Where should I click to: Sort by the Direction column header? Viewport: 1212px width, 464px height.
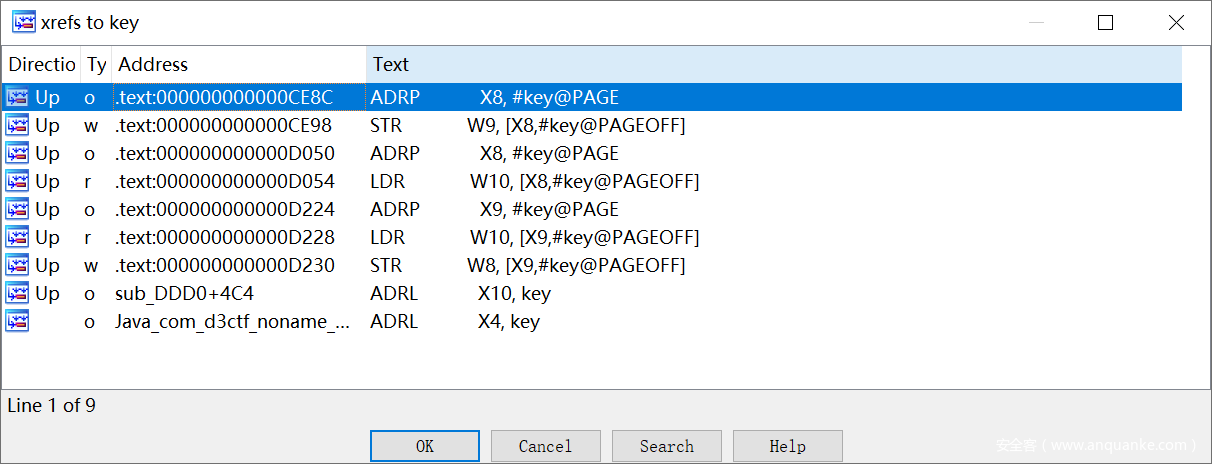[42, 64]
